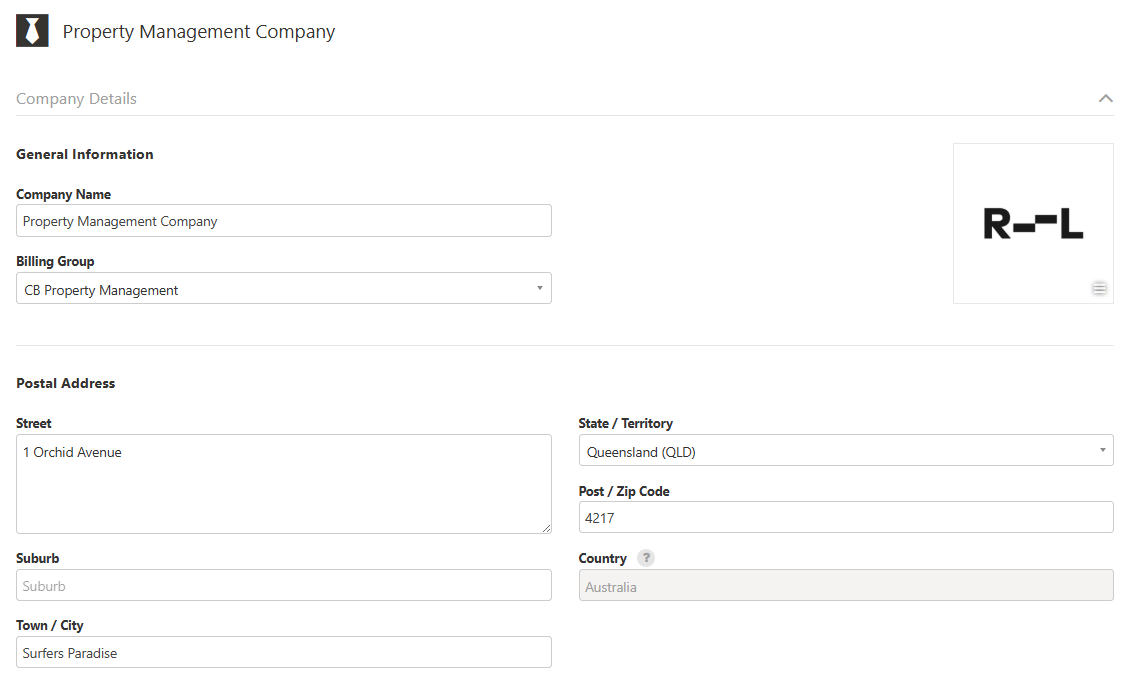Focus the Town / City field
This screenshot has width=1127, height=677.
click(x=283, y=653)
